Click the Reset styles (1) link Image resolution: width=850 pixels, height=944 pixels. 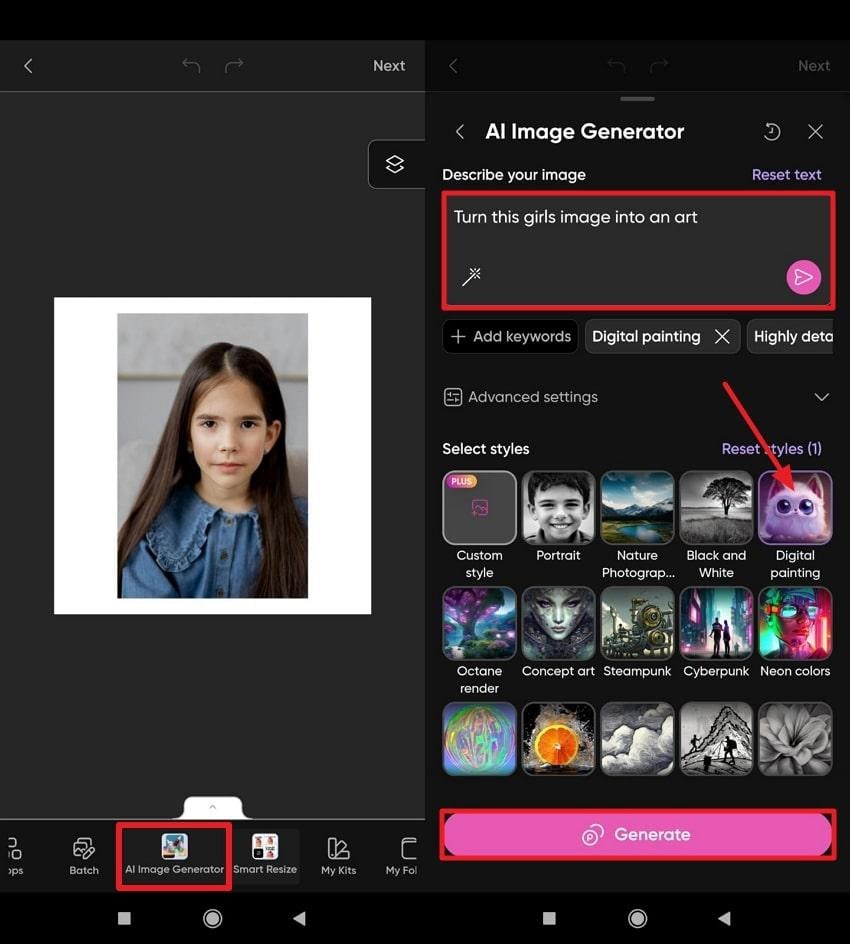(771, 449)
